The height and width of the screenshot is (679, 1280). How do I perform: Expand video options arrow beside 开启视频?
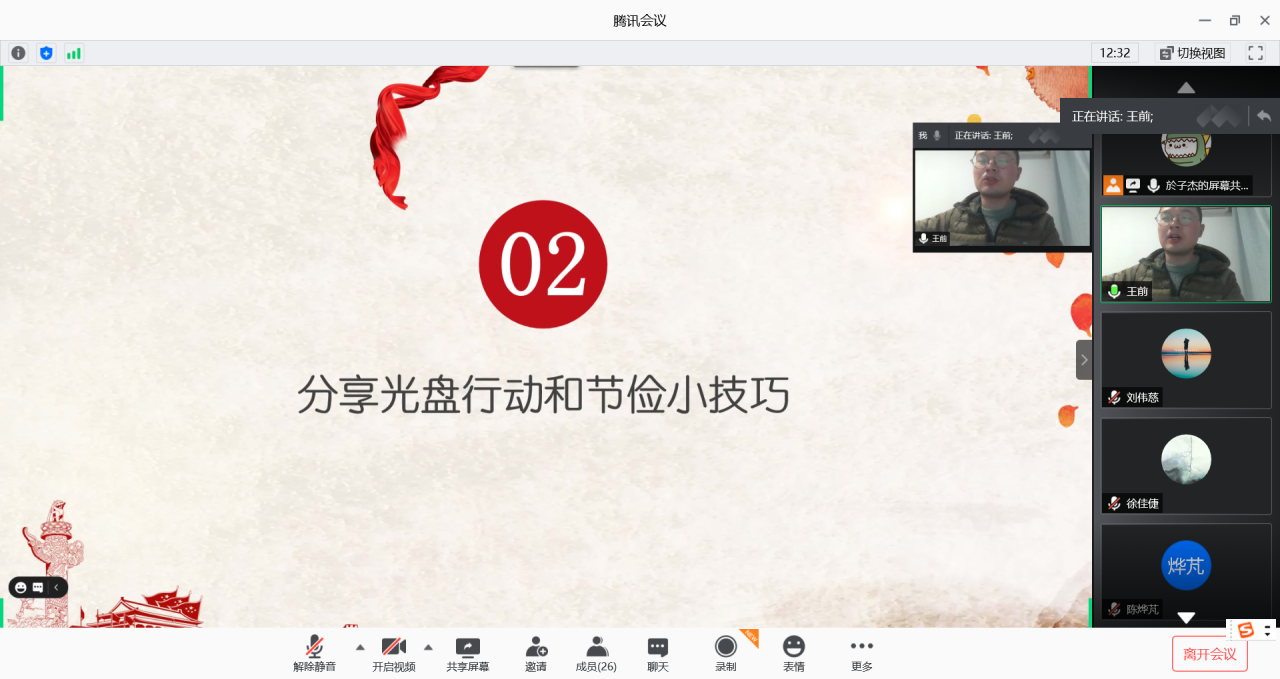click(x=428, y=646)
